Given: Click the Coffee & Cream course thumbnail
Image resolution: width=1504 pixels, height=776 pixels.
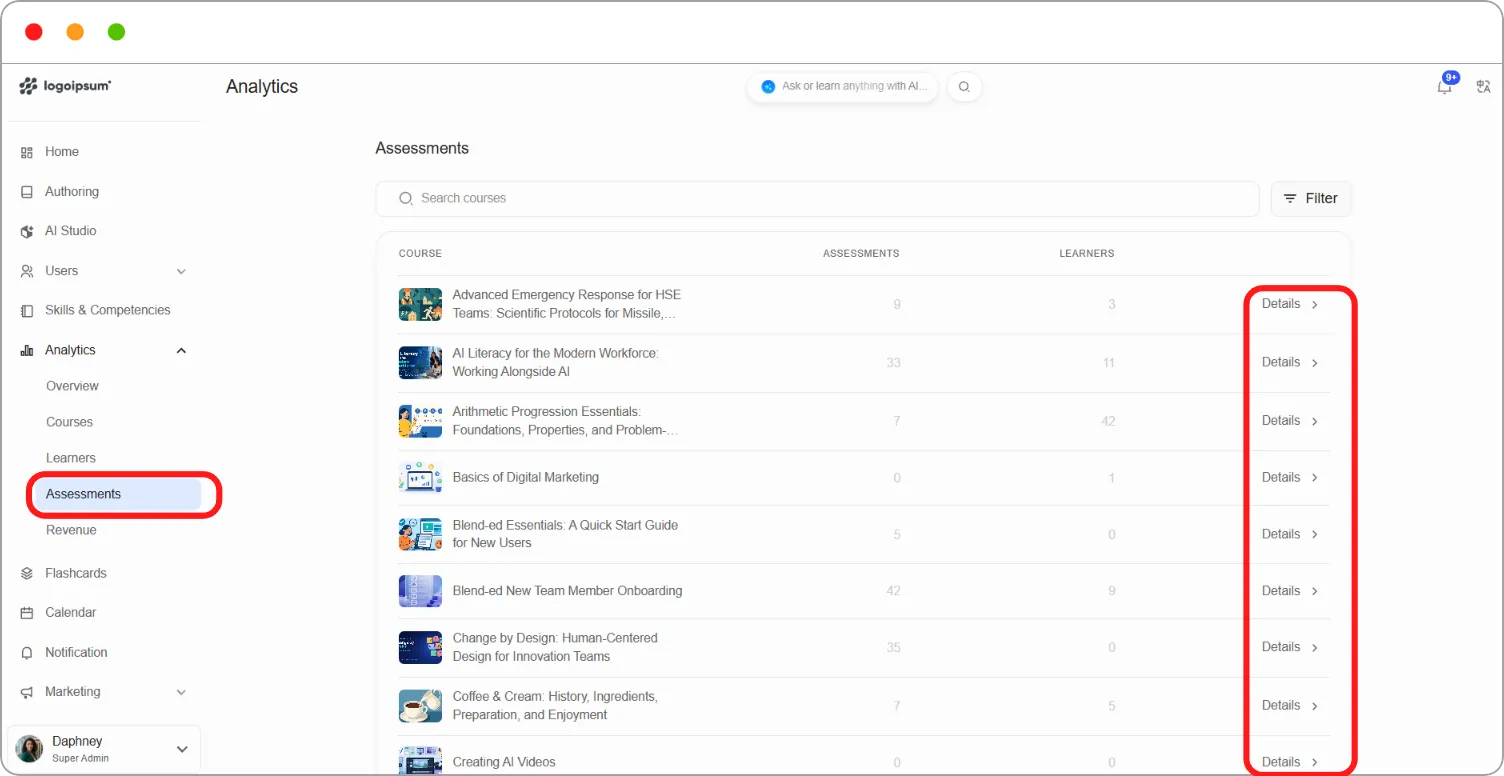Looking at the screenshot, I should (420, 706).
